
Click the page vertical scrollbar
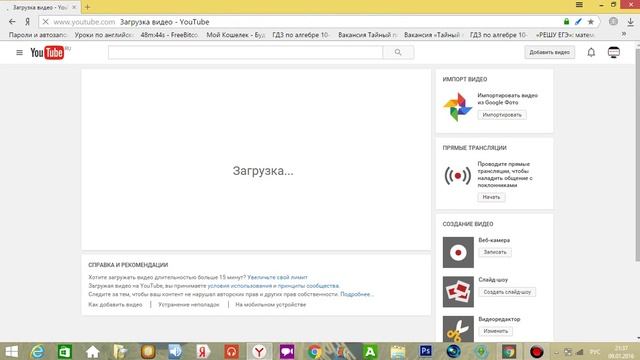pos(637,155)
